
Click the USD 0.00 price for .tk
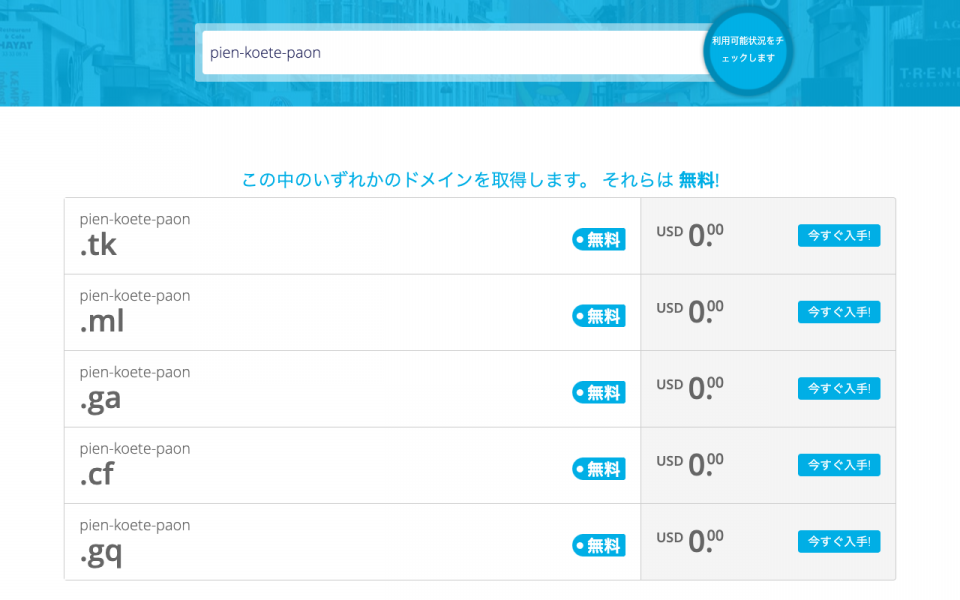(x=690, y=235)
